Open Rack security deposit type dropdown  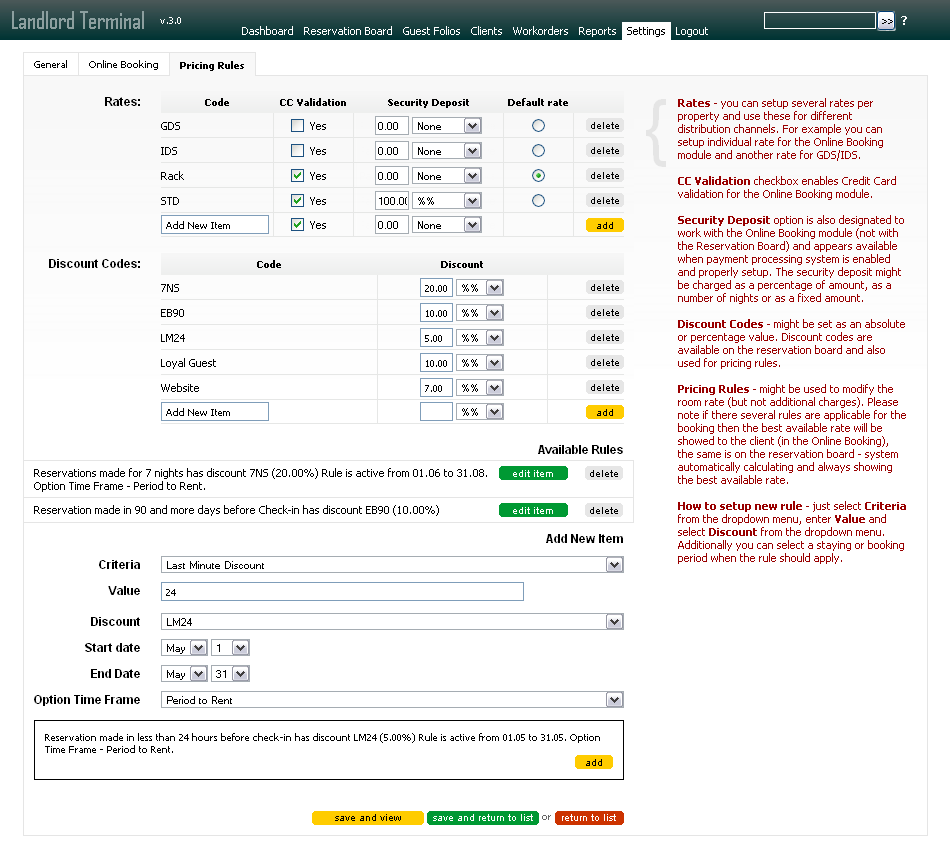(447, 176)
